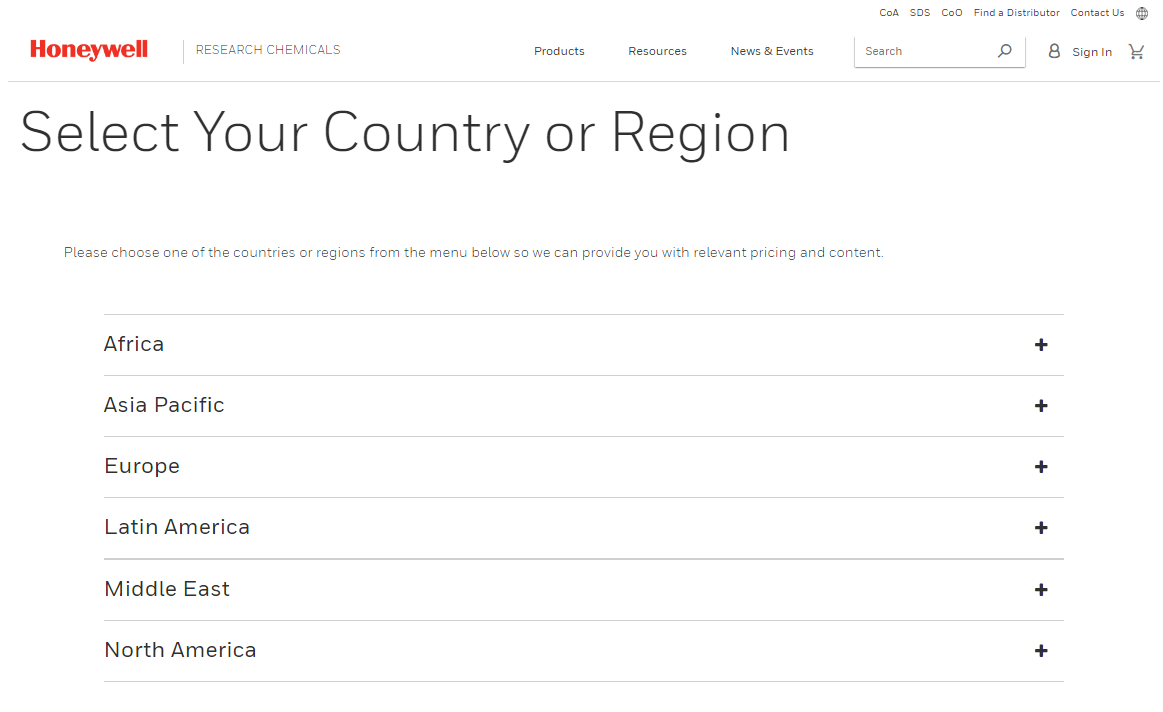Open the CoA link

(889, 13)
